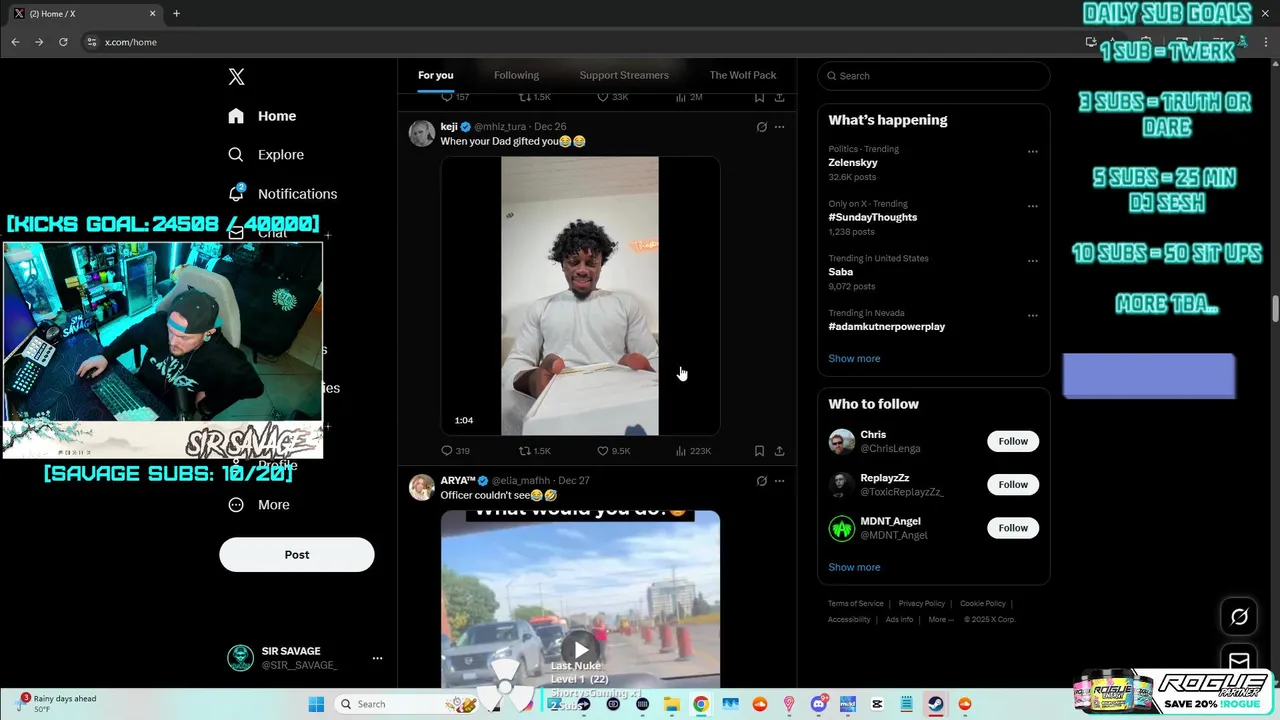Ask Grok about ARYA's post

[761, 481]
